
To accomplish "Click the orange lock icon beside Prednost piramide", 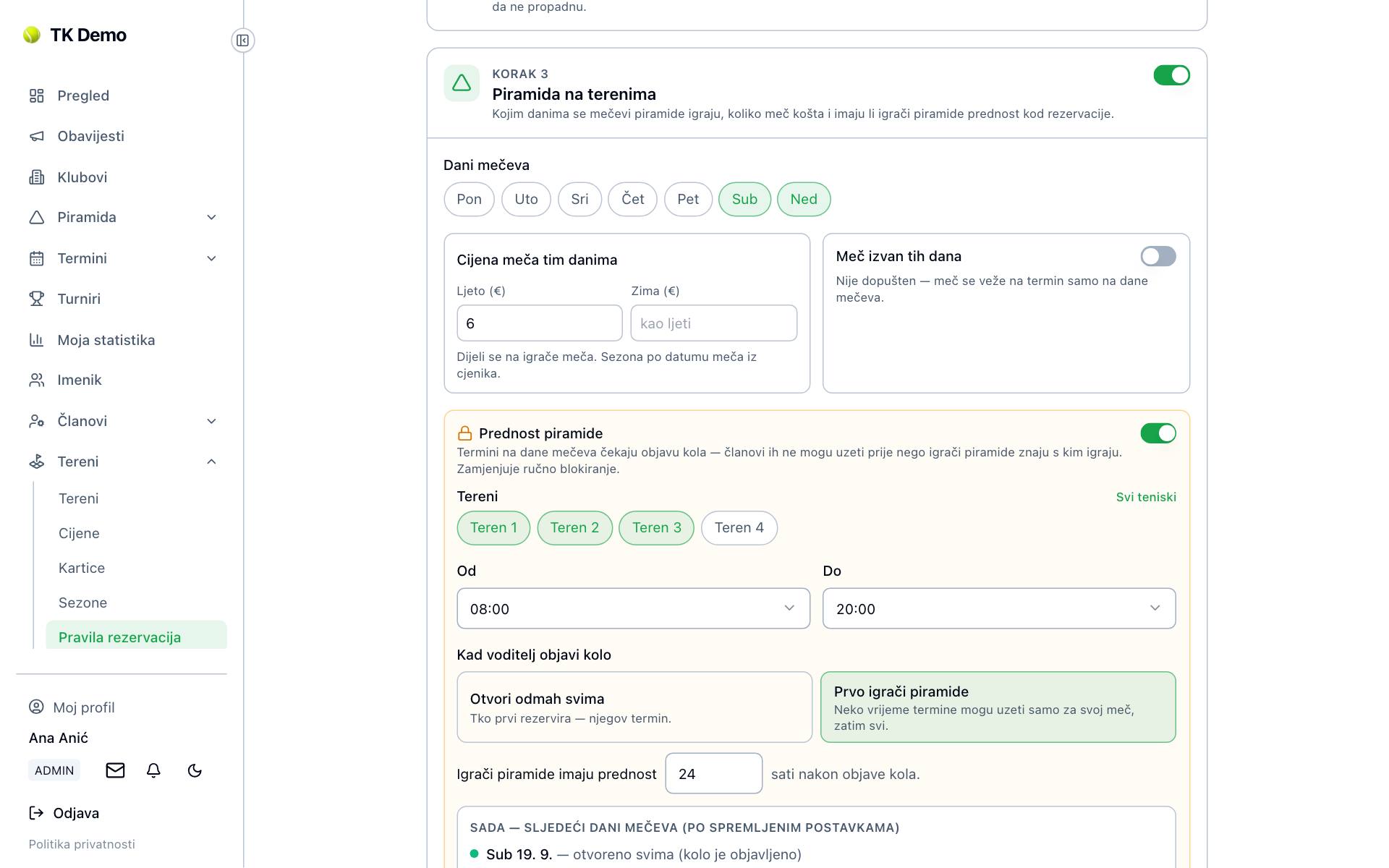I will click(x=464, y=433).
